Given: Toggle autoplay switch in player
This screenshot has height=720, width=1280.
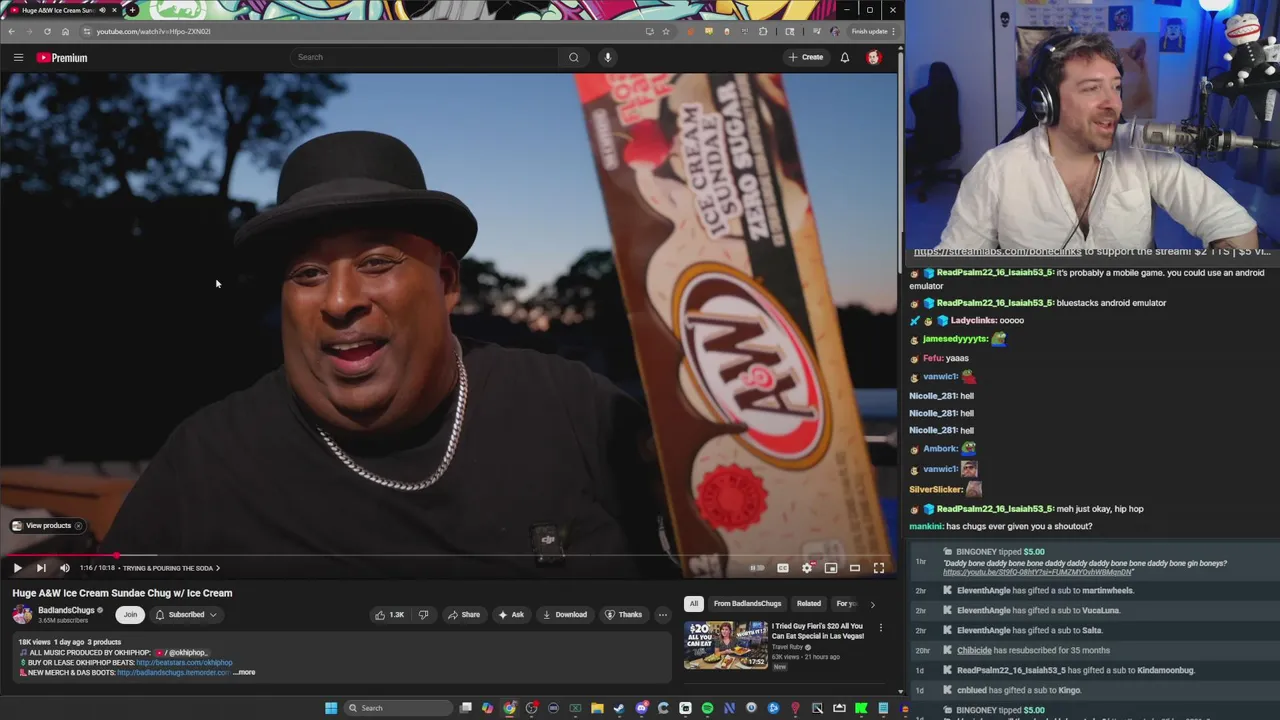Looking at the screenshot, I should (x=757, y=568).
